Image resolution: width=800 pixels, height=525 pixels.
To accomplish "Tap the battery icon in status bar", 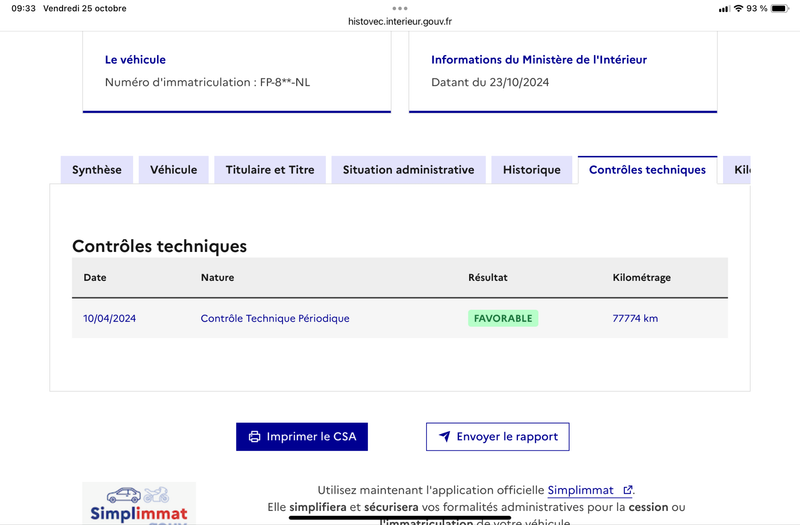I will [780, 8].
